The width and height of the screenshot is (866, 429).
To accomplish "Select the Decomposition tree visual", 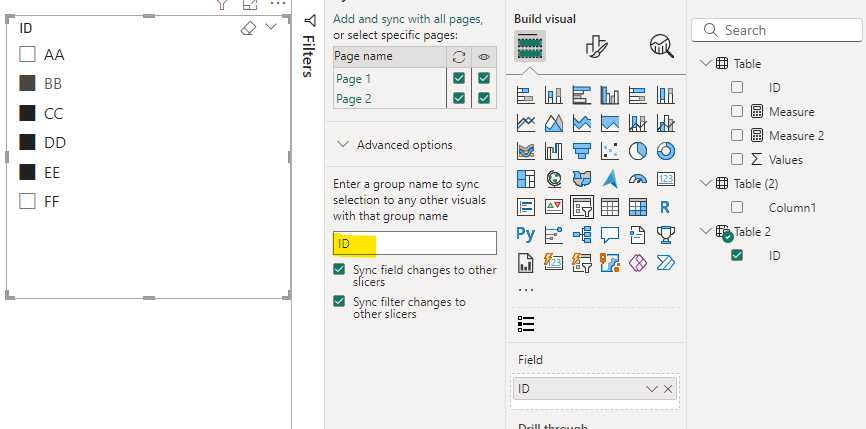I will coord(582,235).
